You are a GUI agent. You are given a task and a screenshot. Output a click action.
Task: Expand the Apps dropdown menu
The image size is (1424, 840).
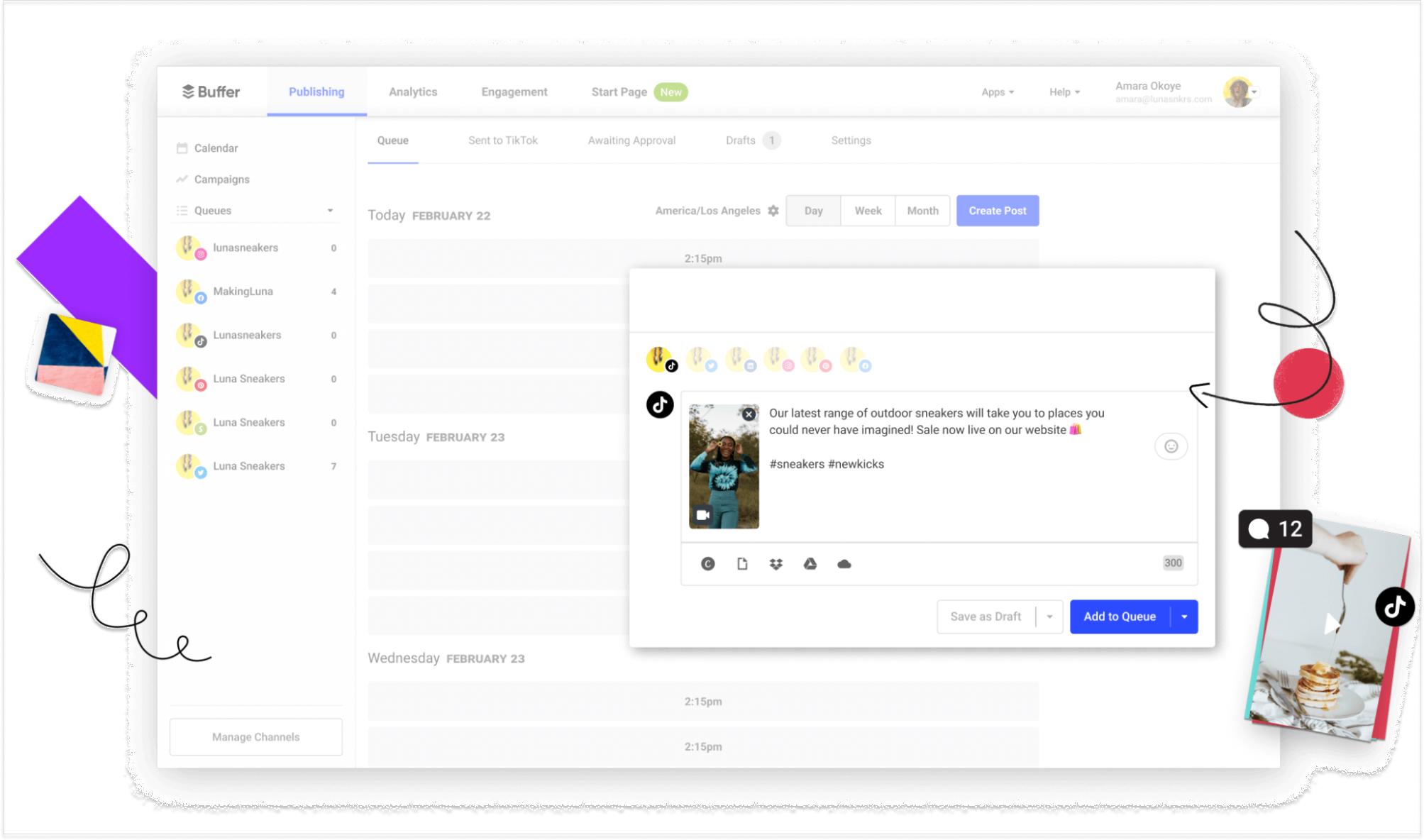tap(998, 92)
